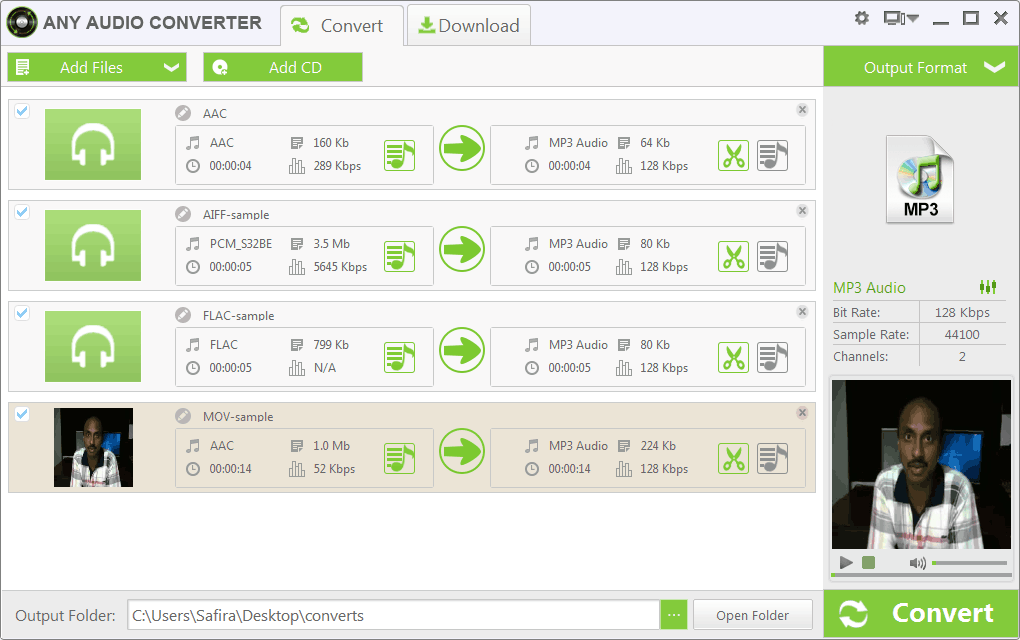Viewport: 1020px width, 640px height.
Task: Remove the MOV-sample file from list
Action: tap(802, 412)
